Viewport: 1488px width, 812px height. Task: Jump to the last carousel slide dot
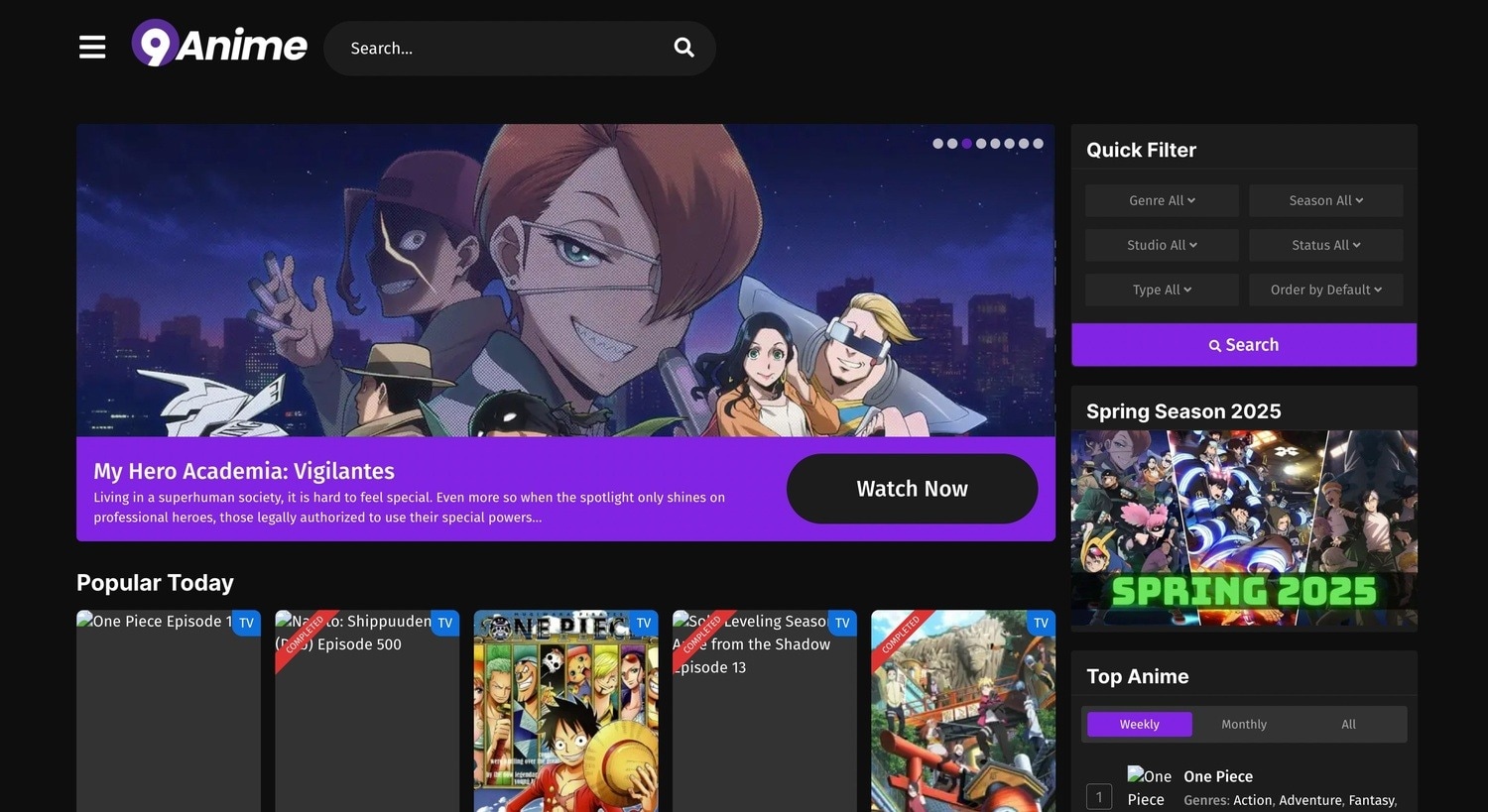click(1038, 144)
